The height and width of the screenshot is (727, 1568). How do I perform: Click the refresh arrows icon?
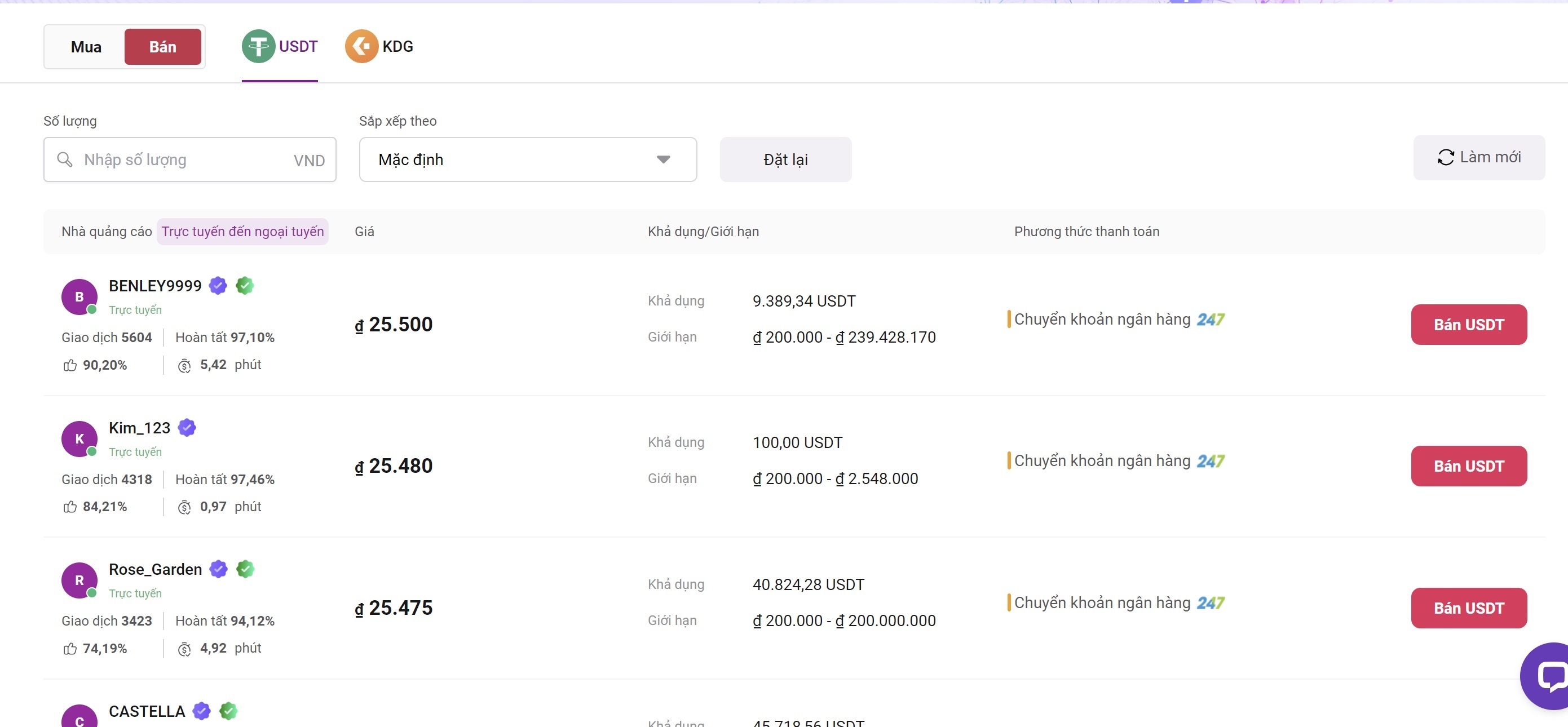tap(1446, 158)
